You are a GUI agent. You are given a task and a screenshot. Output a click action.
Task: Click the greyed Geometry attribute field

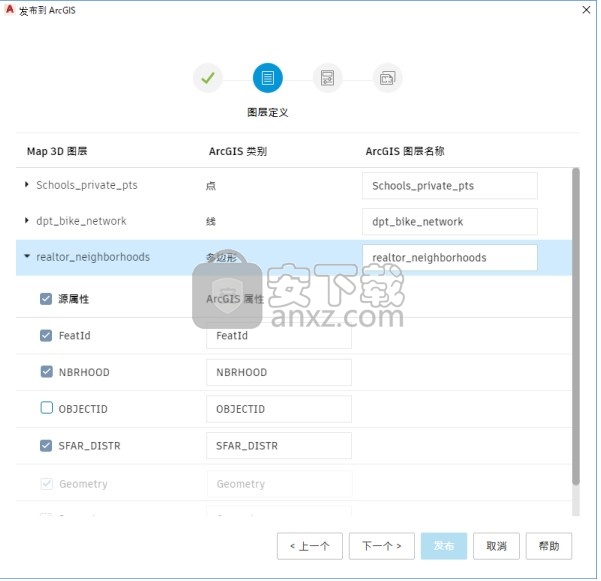279,484
